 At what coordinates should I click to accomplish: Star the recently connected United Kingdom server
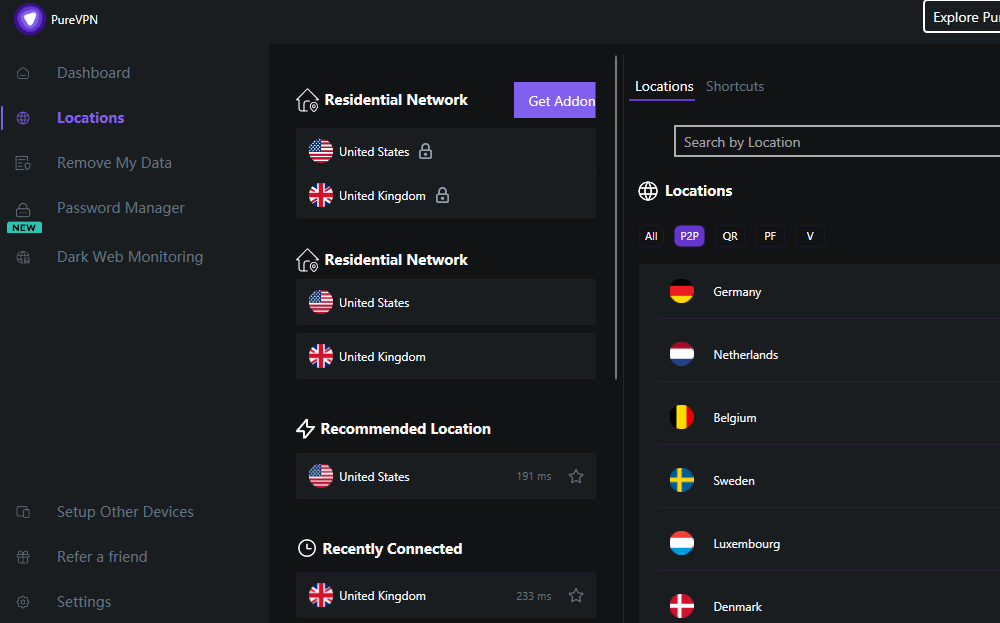tap(575, 595)
